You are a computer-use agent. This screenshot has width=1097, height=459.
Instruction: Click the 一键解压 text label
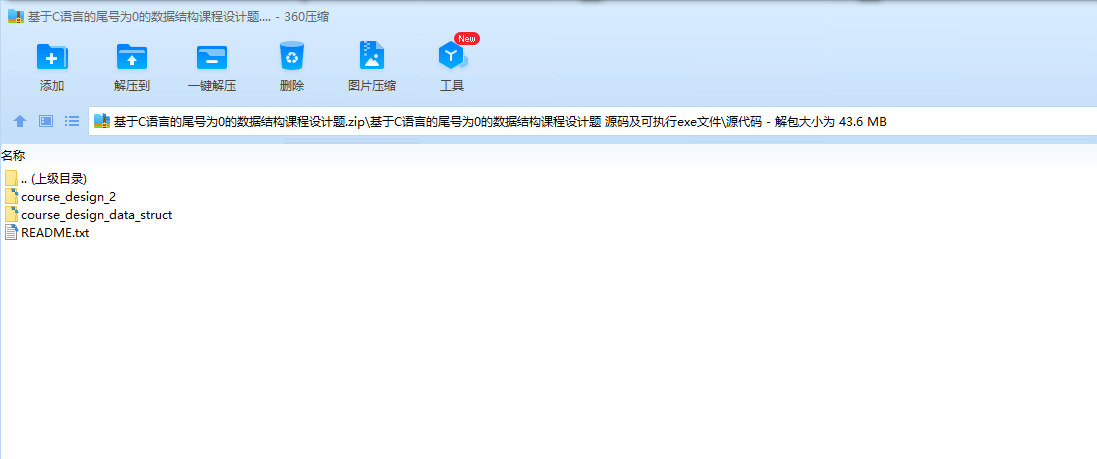tap(212, 86)
